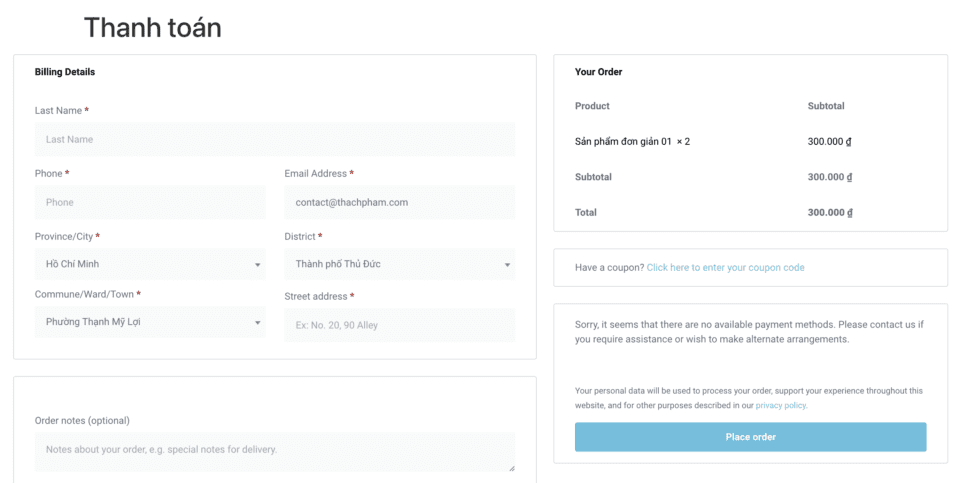The image size is (960, 483).
Task: Open the Commune/Ward/Town dropdown showing Phường Thạnh Mỹ Lợi
Action: point(150,322)
